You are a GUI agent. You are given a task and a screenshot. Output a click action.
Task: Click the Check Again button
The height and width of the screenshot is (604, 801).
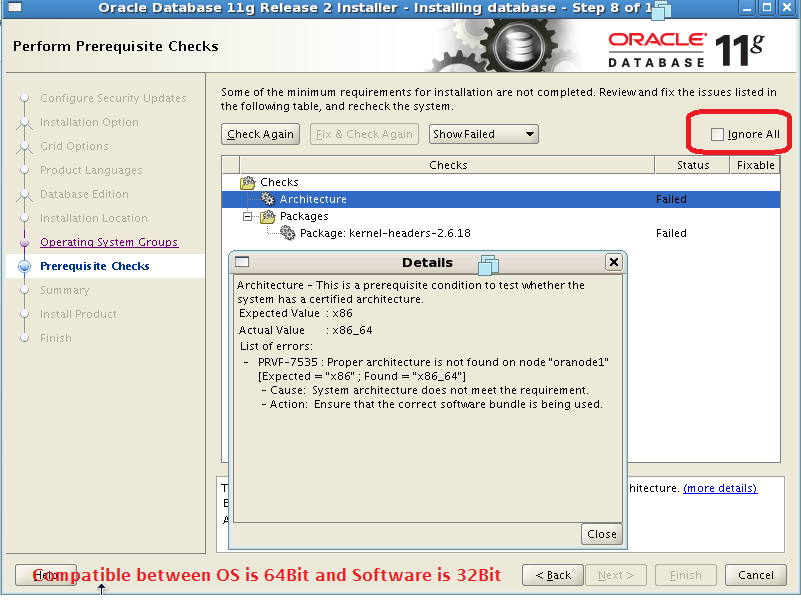[x=260, y=134]
